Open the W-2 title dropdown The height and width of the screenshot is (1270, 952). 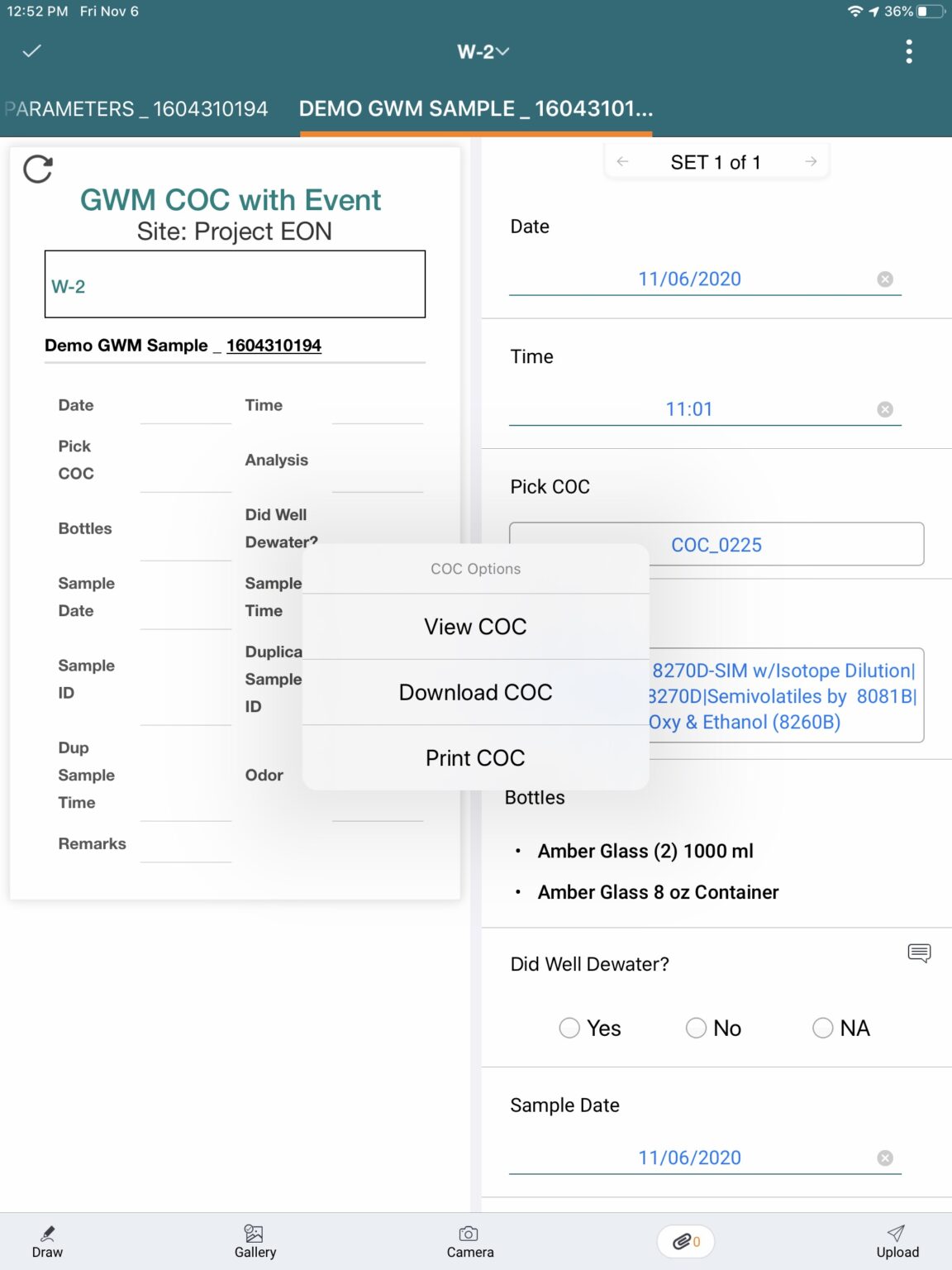click(483, 51)
